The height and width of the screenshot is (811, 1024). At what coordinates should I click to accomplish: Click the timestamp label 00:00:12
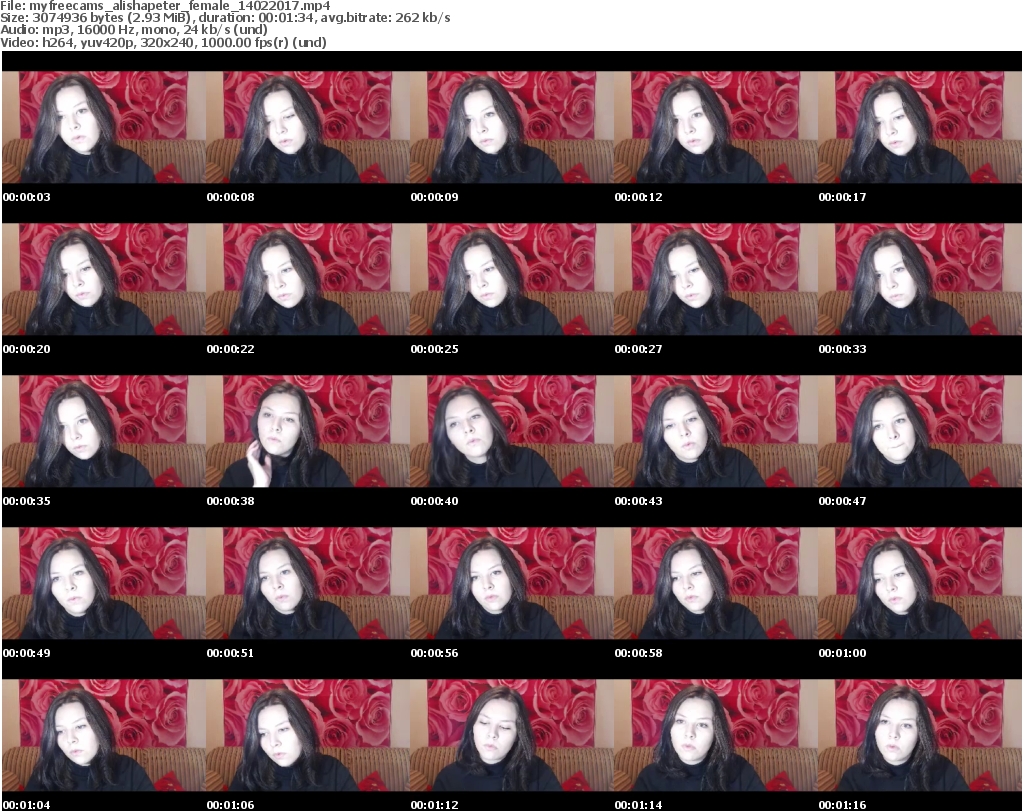(638, 197)
